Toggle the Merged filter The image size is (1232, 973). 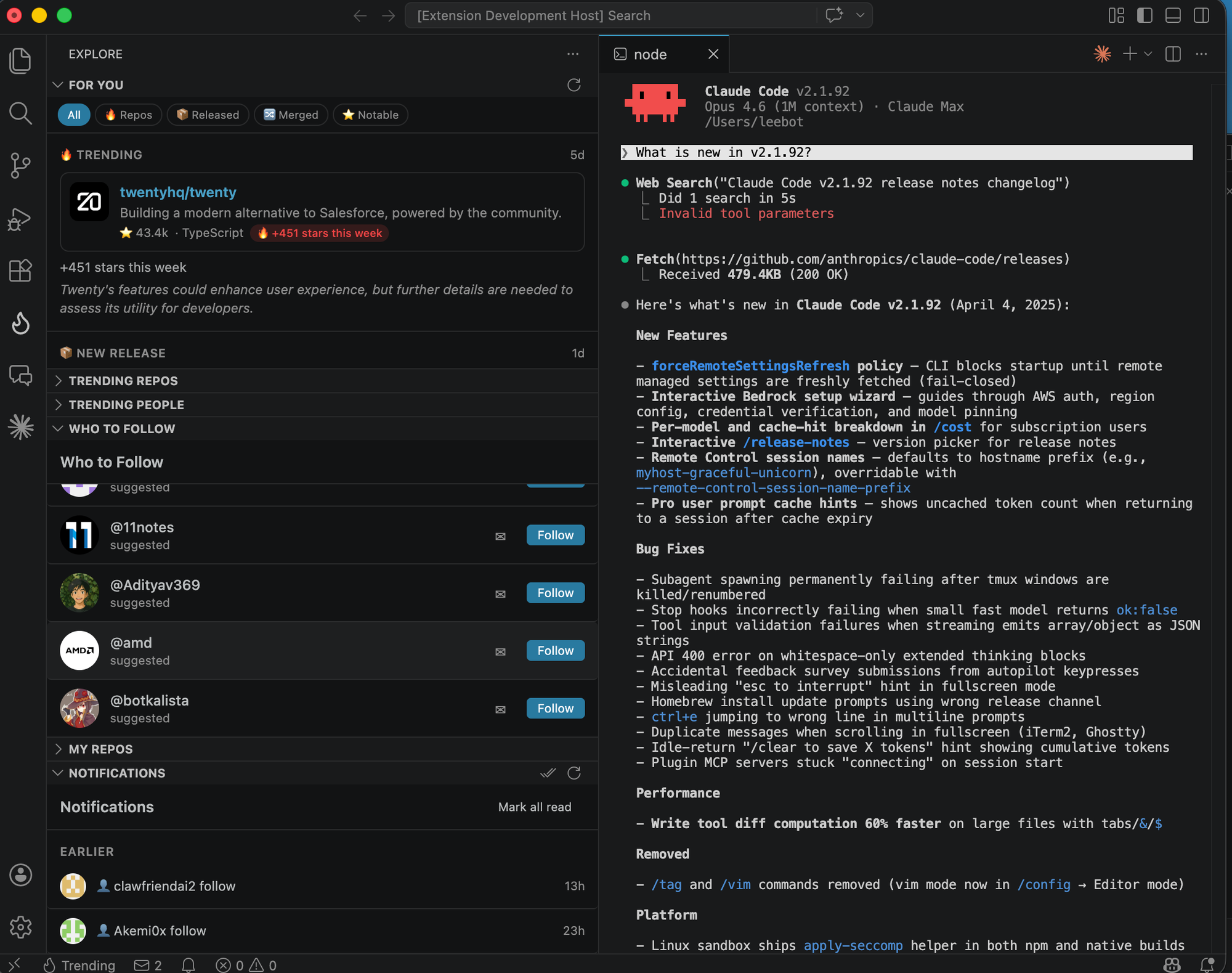(x=290, y=115)
